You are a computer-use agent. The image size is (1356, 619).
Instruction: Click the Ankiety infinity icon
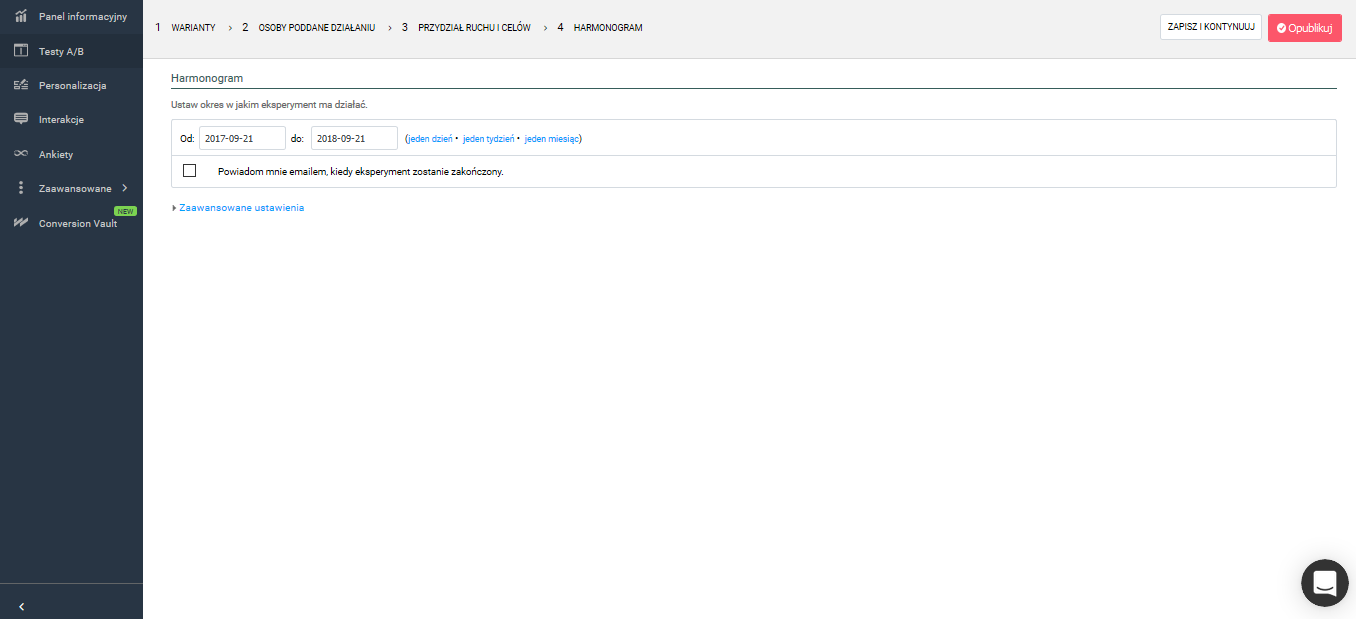21,154
